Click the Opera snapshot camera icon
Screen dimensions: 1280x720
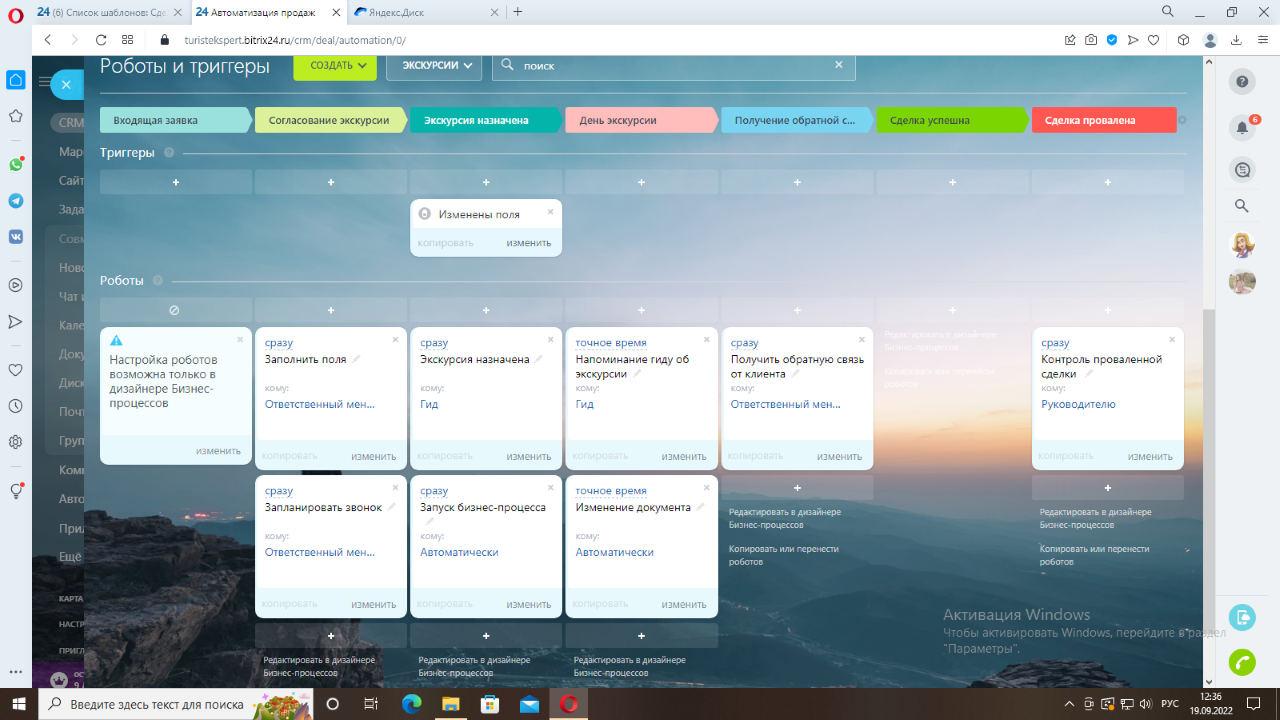click(1091, 40)
